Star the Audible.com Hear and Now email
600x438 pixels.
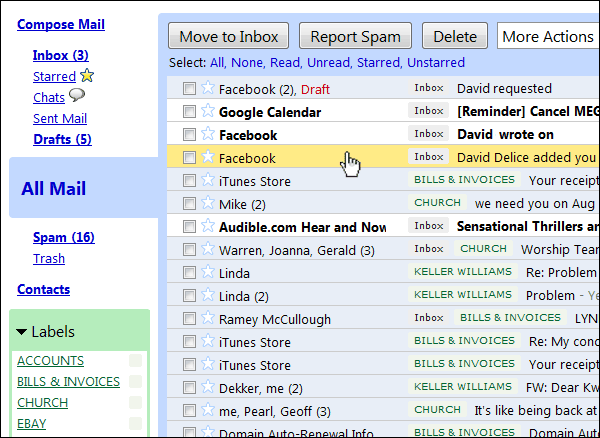208,226
